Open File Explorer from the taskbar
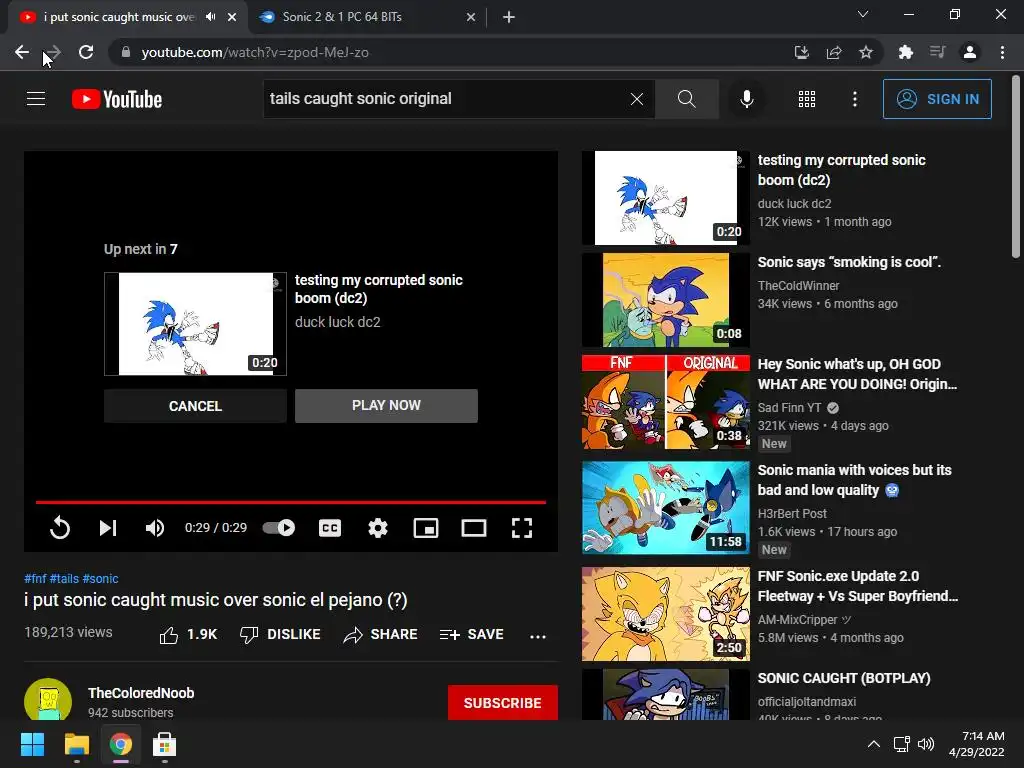 (x=76, y=744)
